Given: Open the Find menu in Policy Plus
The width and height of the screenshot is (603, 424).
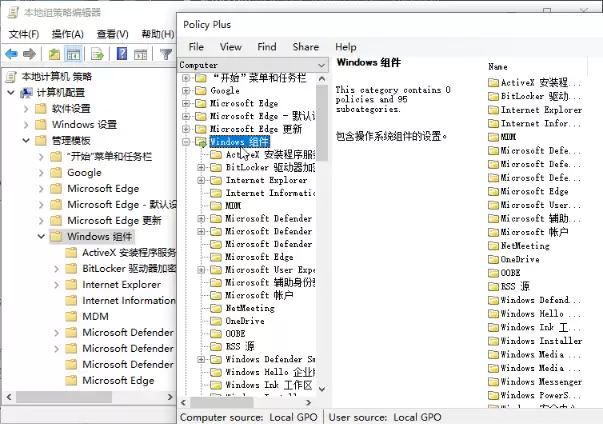Looking at the screenshot, I should (x=267, y=47).
